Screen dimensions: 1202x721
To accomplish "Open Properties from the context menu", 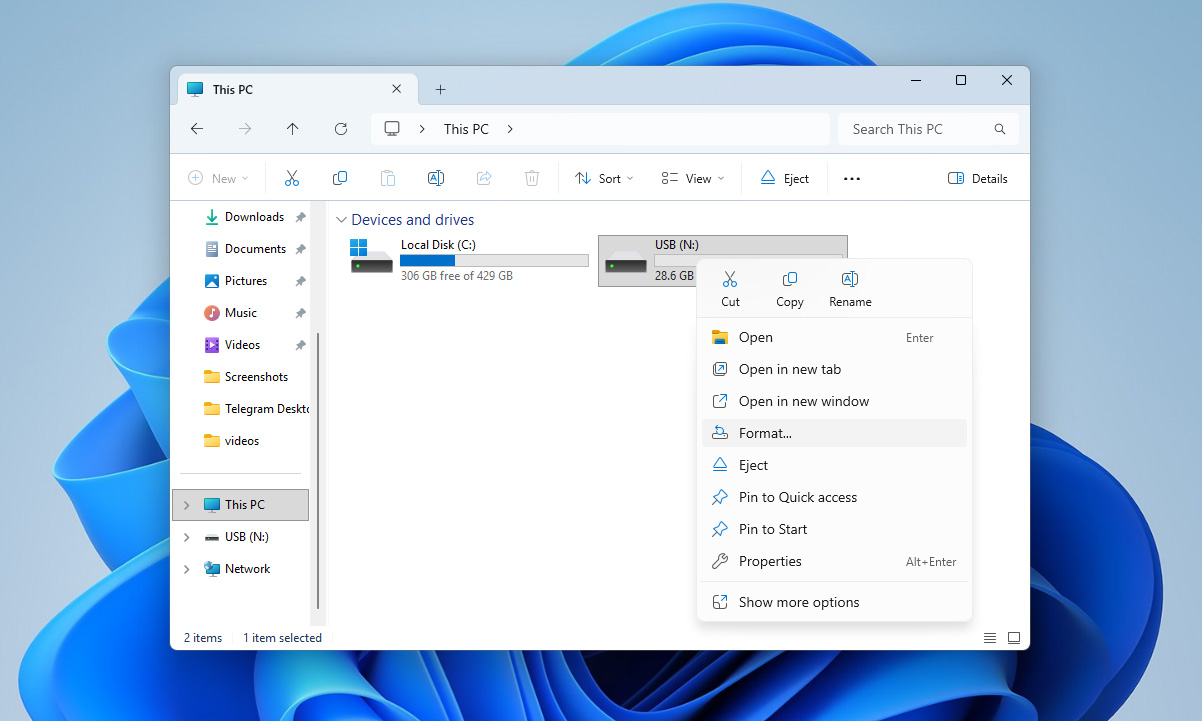I will click(x=768, y=561).
